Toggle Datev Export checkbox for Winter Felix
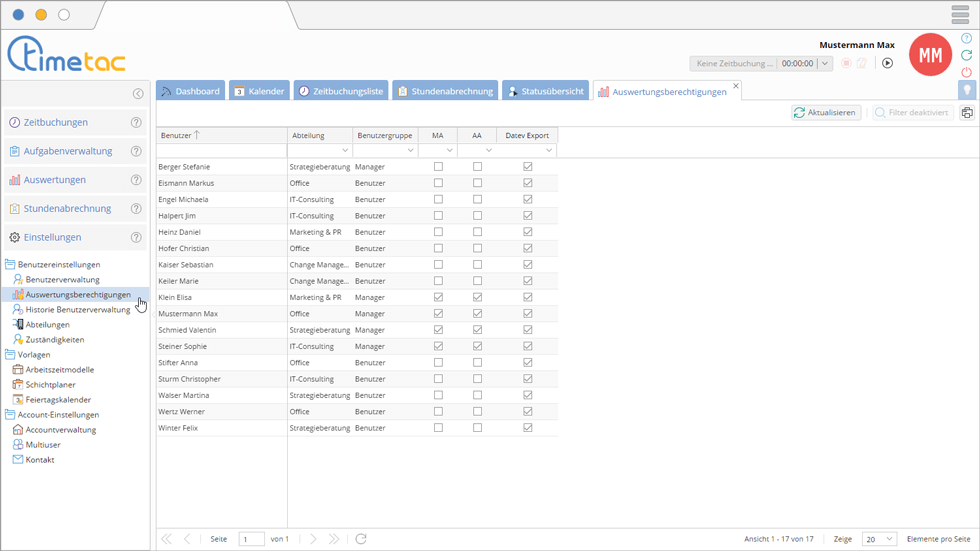Viewport: 980px width, 551px height. point(527,428)
